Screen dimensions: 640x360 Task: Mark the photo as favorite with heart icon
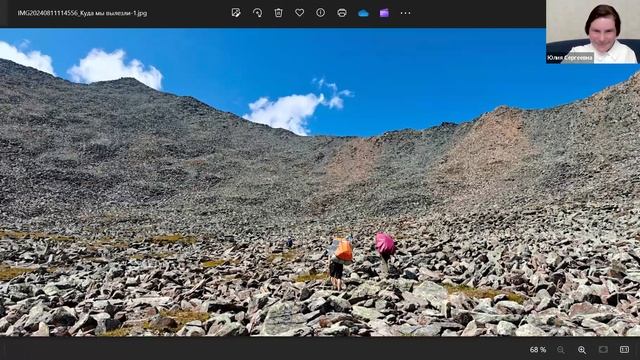coord(300,13)
